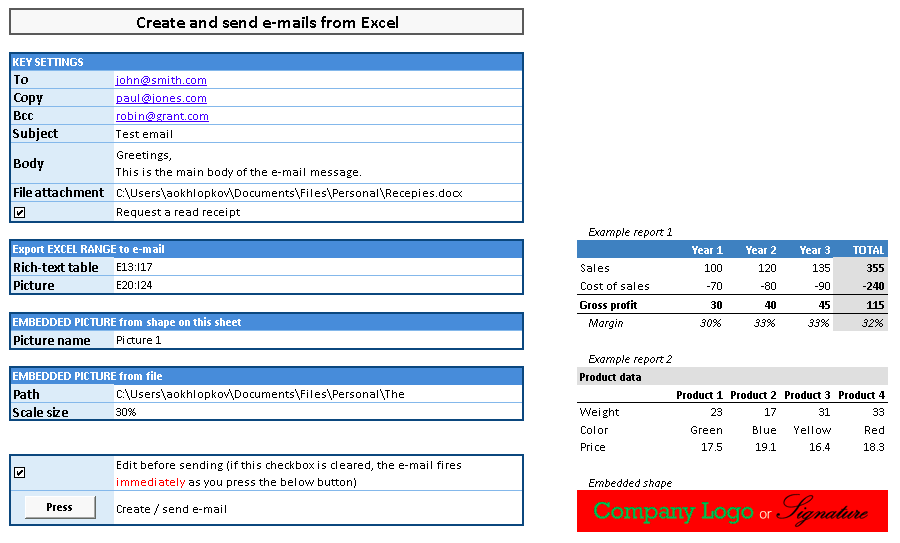Select the Sales Year 1 value 100

(x=713, y=268)
